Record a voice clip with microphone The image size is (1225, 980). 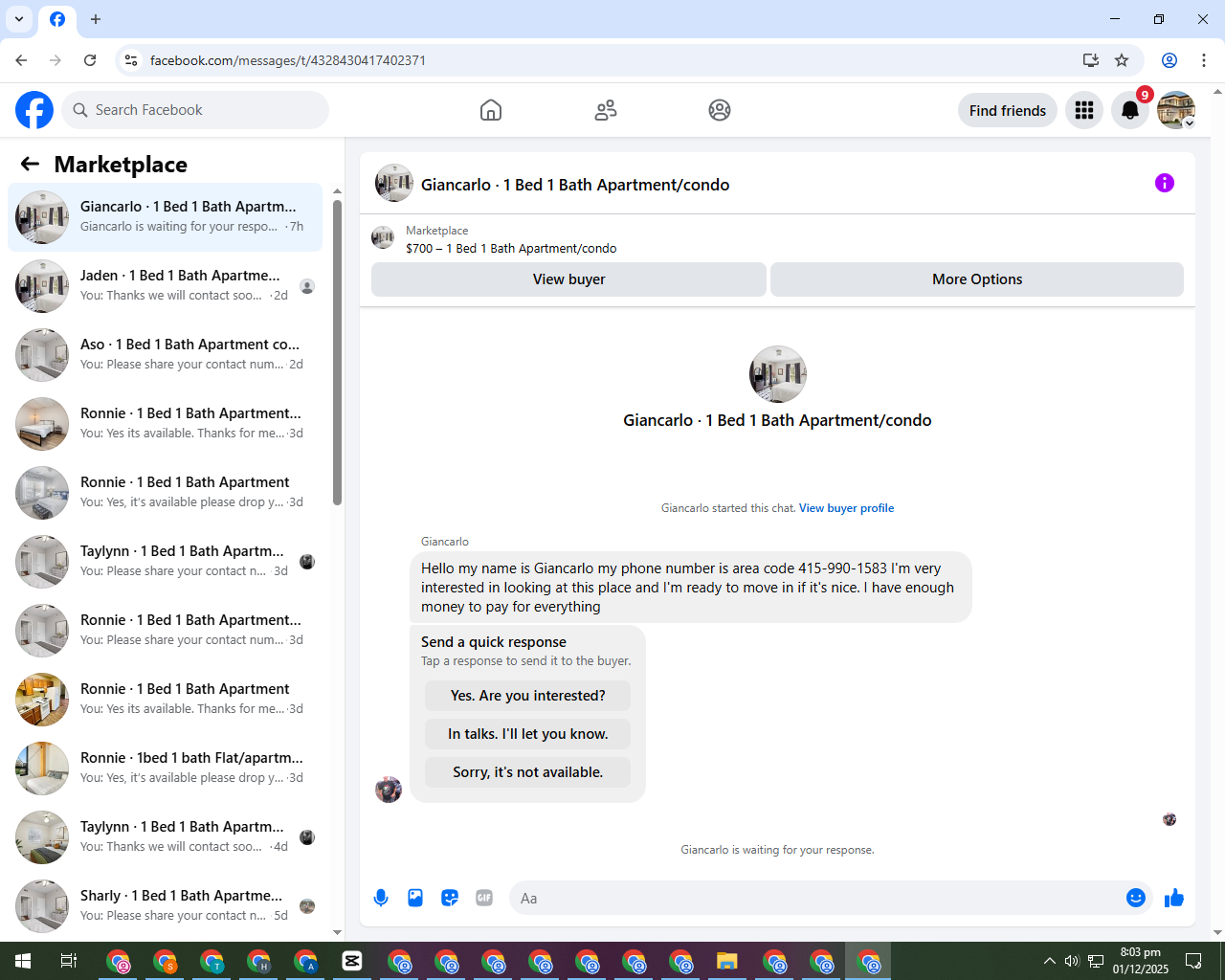pos(381,898)
